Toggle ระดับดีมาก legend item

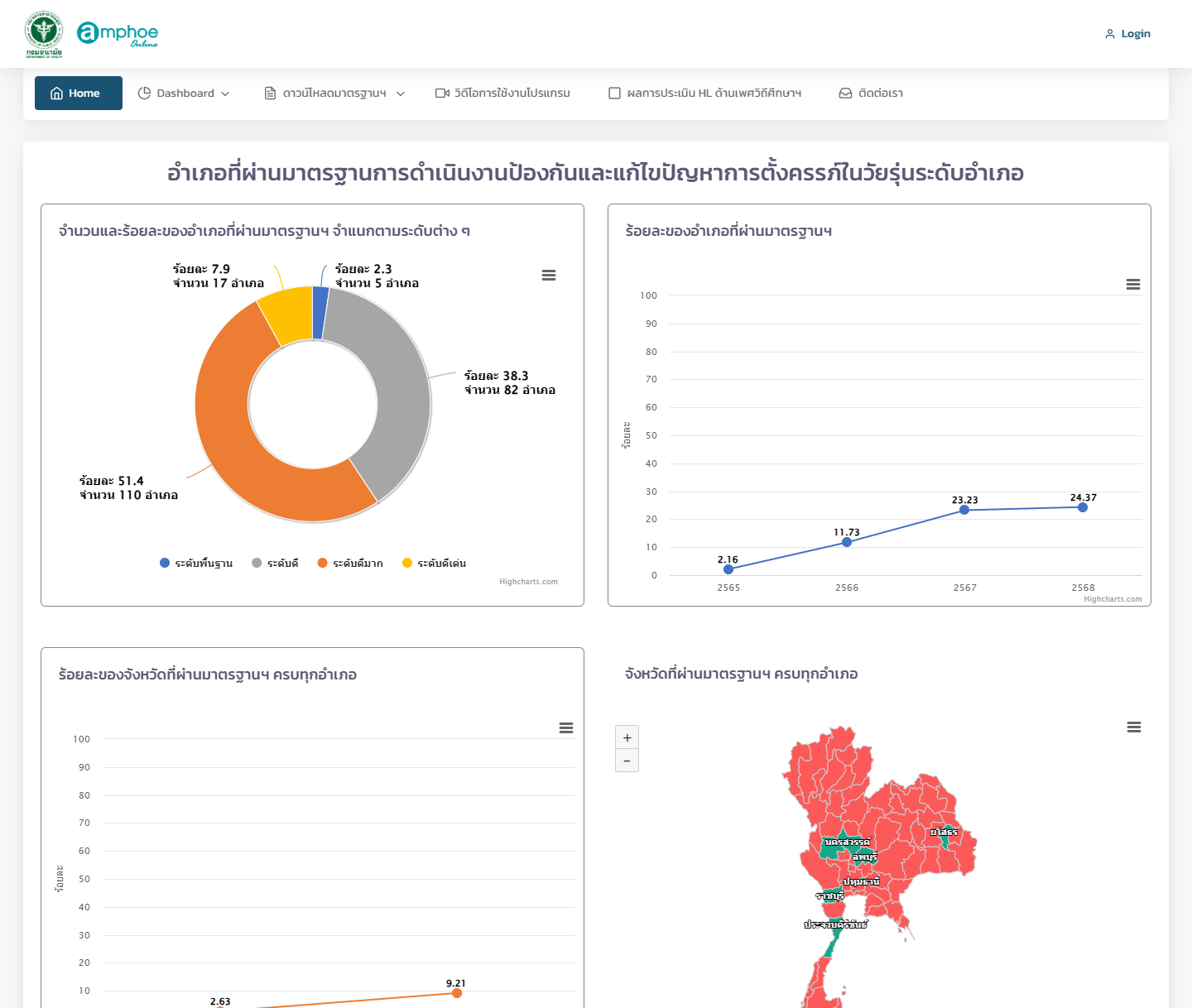point(350,564)
